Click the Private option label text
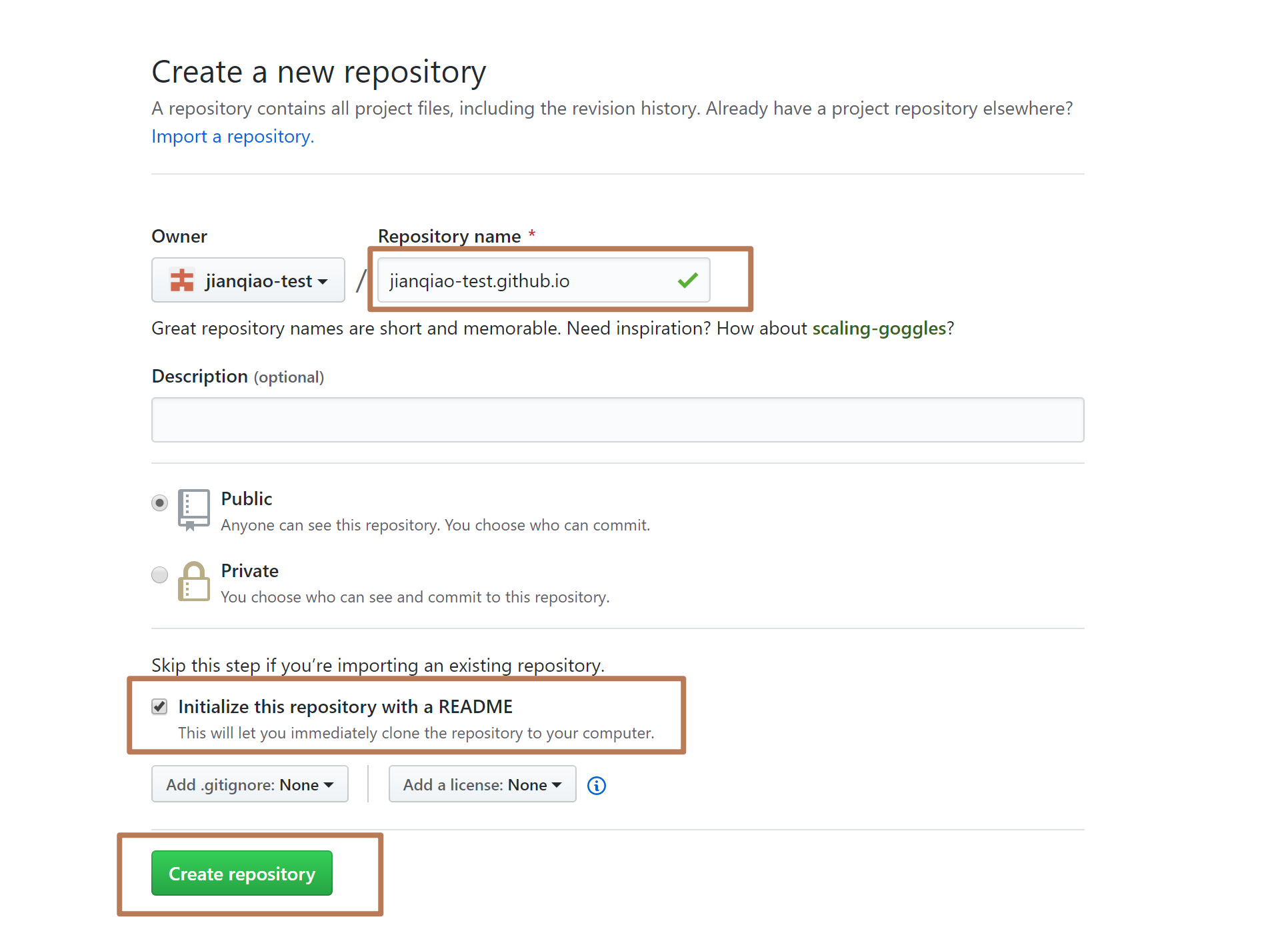This screenshot has height=935, width=1288. [x=250, y=571]
